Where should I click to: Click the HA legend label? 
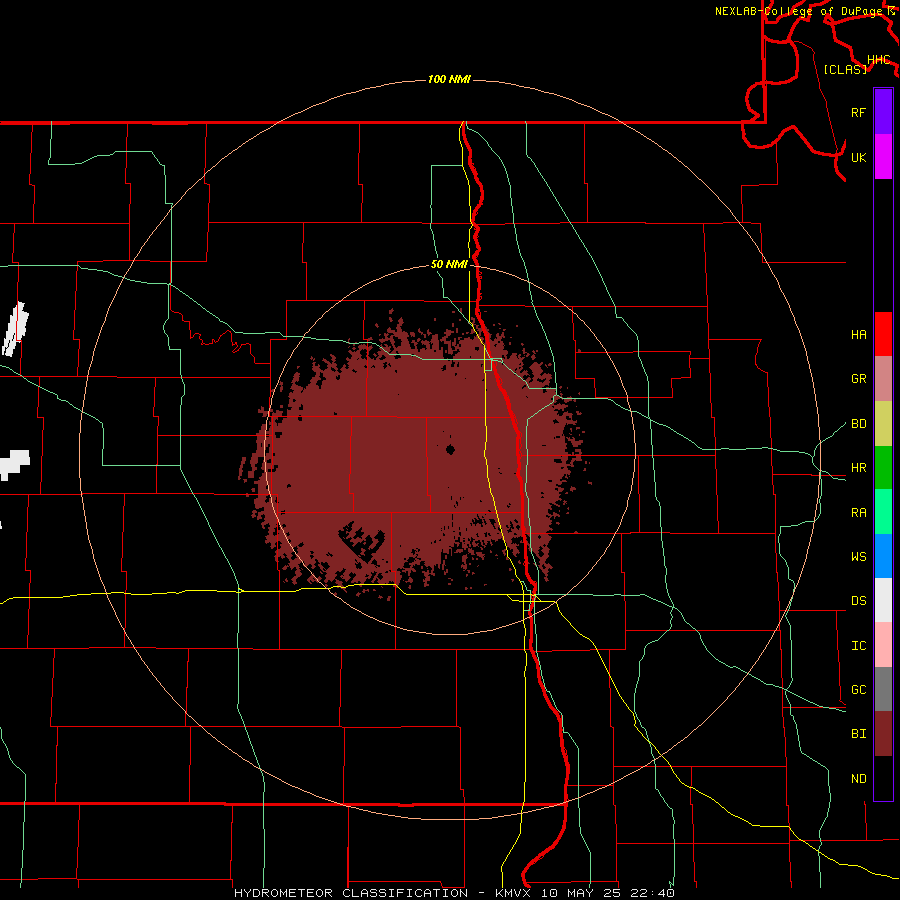click(x=859, y=335)
